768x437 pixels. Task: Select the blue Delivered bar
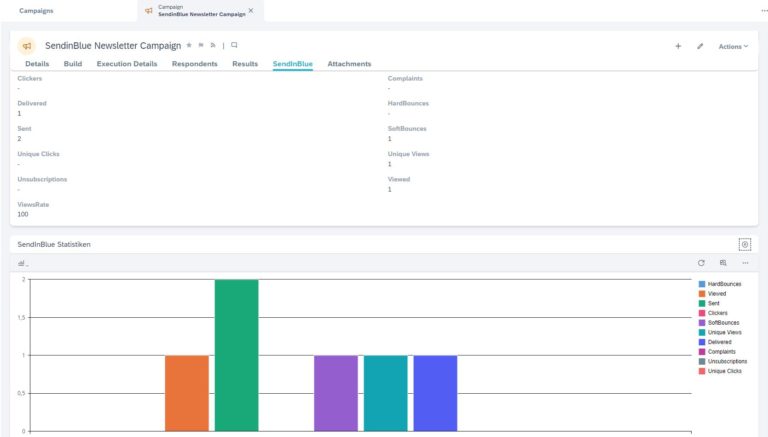pos(435,393)
